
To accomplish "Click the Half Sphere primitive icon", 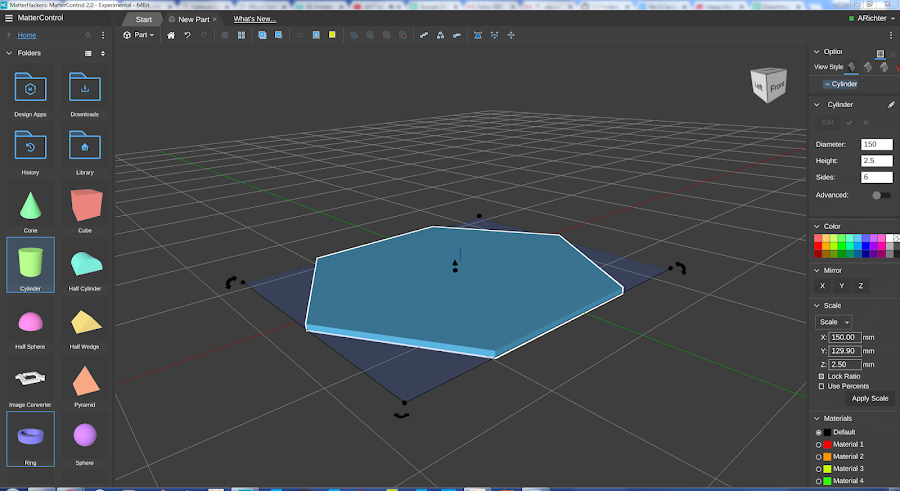I will [31, 322].
